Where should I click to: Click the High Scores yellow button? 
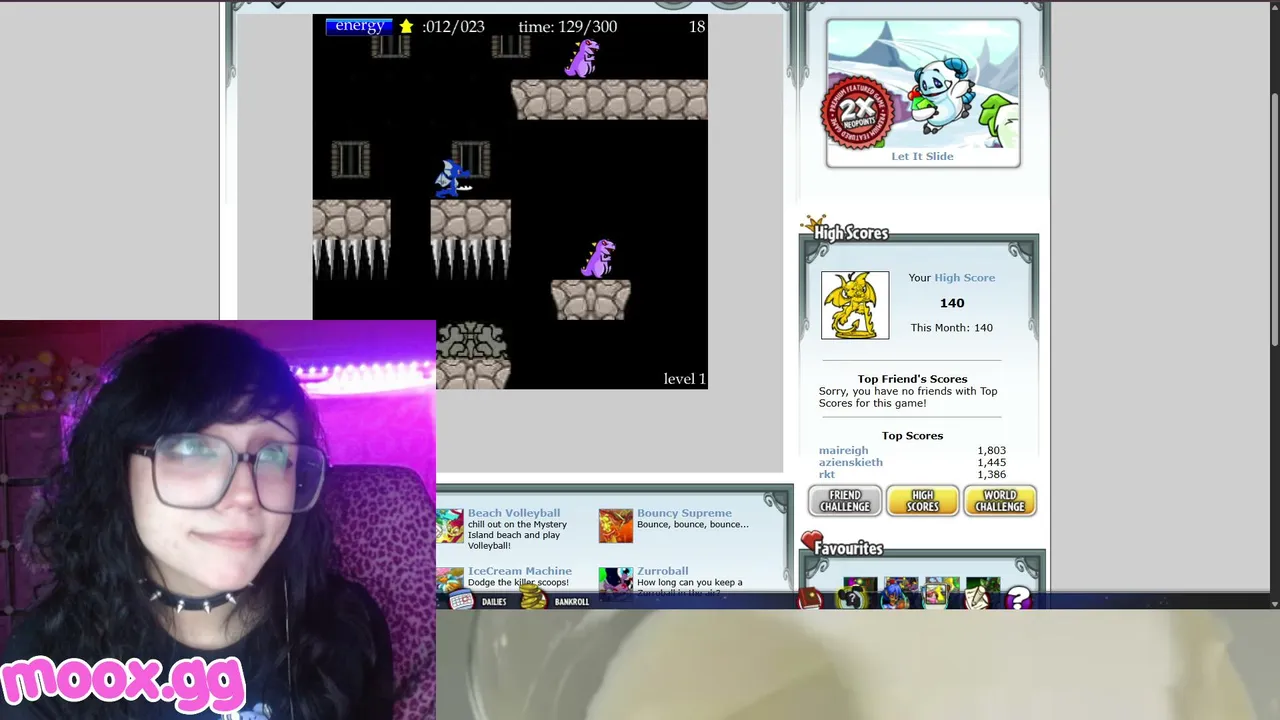click(x=922, y=501)
